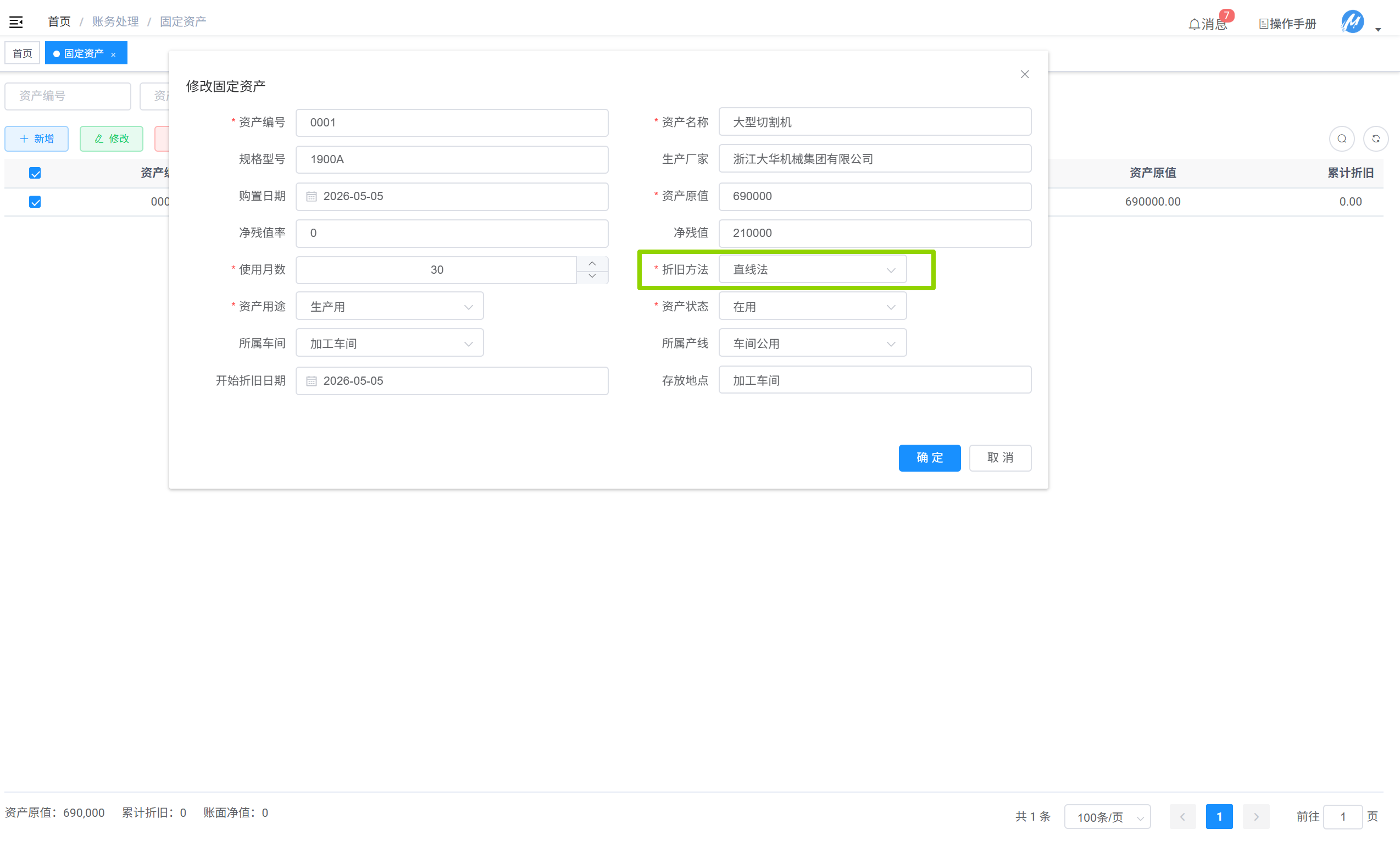Open the 100条/页 page size dropdown
The height and width of the screenshot is (841, 1400).
coord(1107,817)
